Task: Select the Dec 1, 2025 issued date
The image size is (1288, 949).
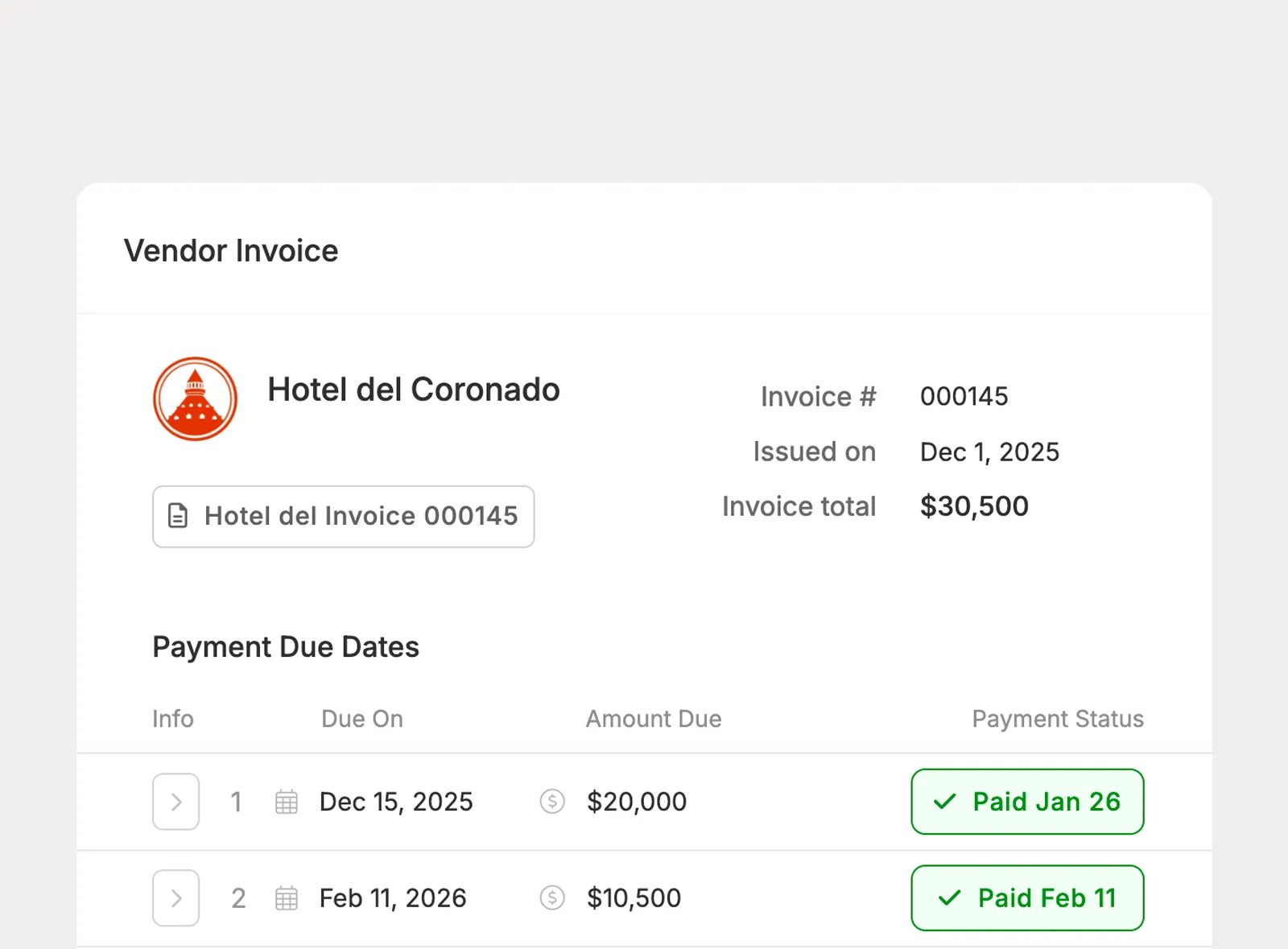Action: 989,452
